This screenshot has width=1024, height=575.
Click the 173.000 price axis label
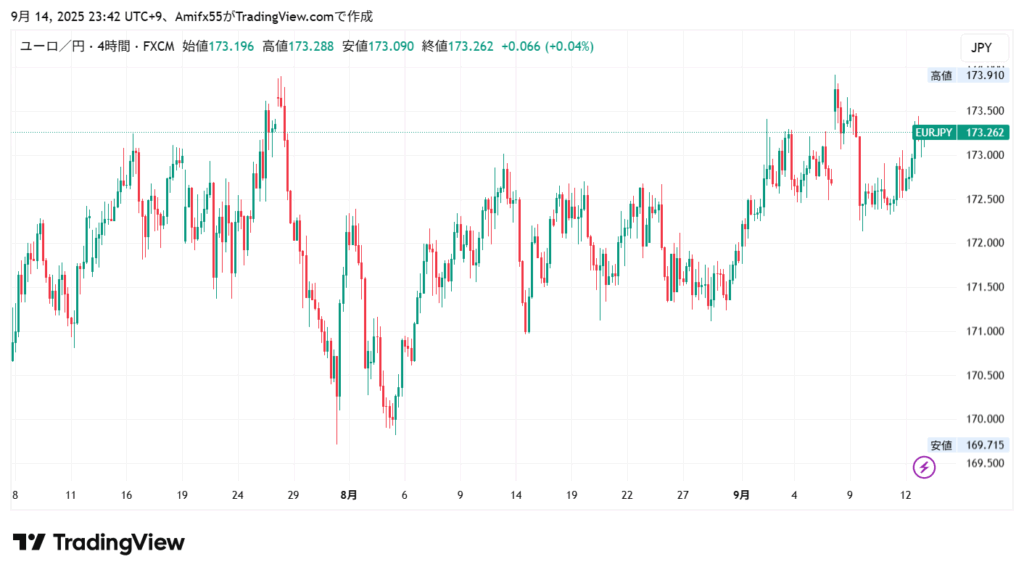pos(983,155)
